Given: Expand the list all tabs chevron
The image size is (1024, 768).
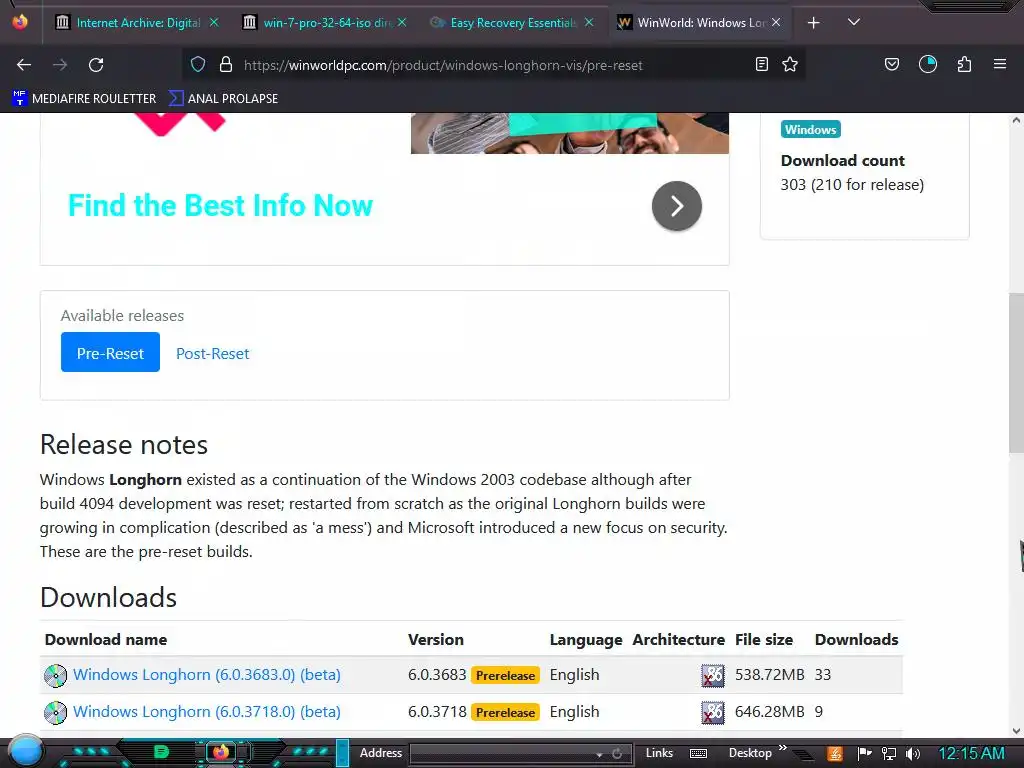Looking at the screenshot, I should (x=854, y=22).
